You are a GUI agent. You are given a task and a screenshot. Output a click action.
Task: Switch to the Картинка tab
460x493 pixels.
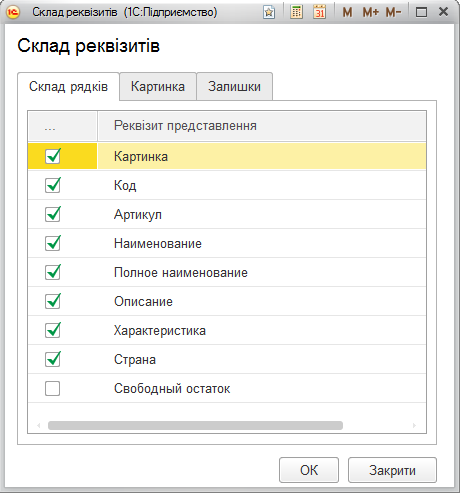point(158,86)
